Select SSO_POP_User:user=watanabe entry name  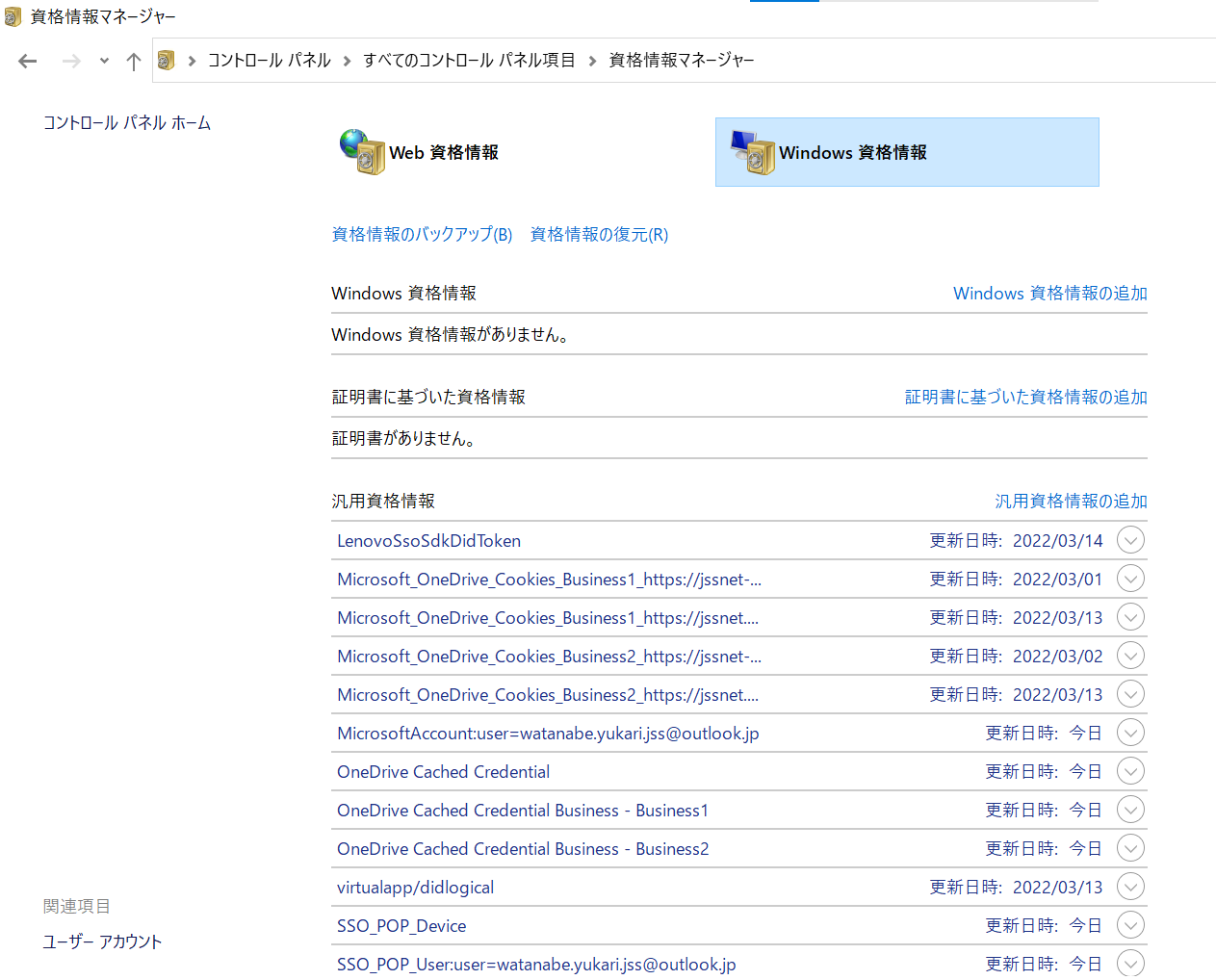point(536,965)
